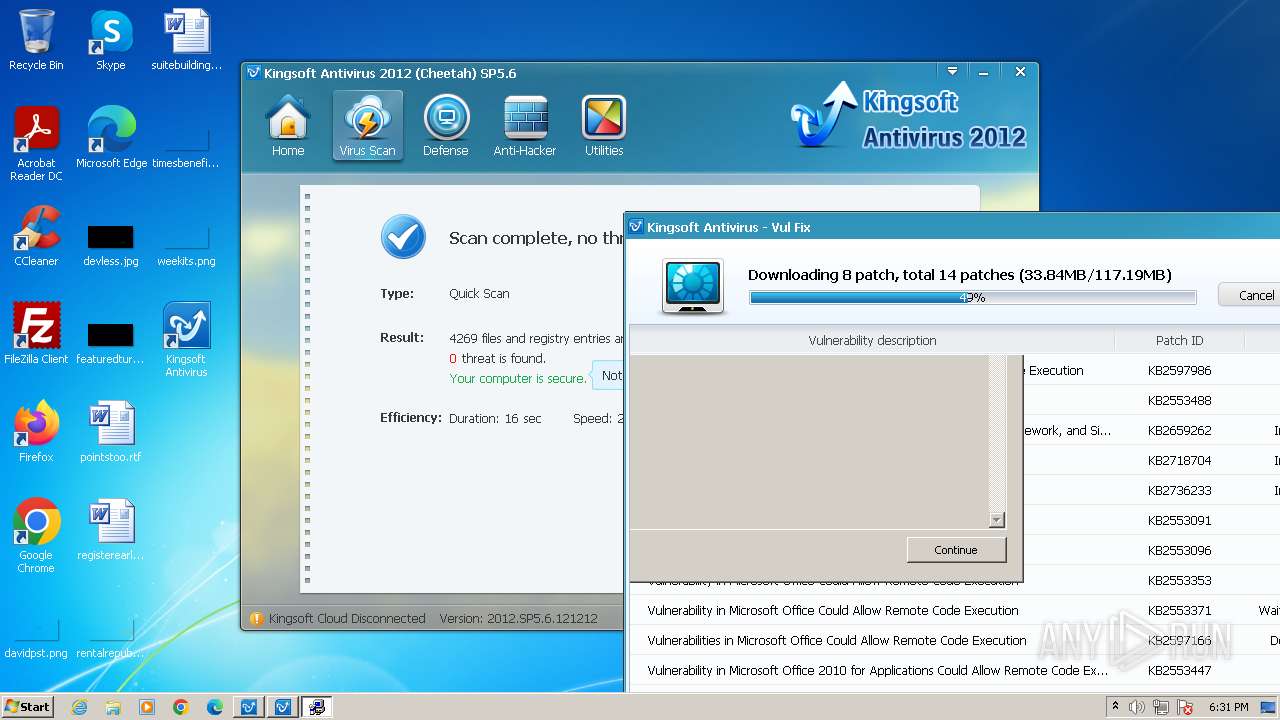1280x720 pixels.
Task: Click the blue checkmark scan-complete icon
Action: point(404,238)
